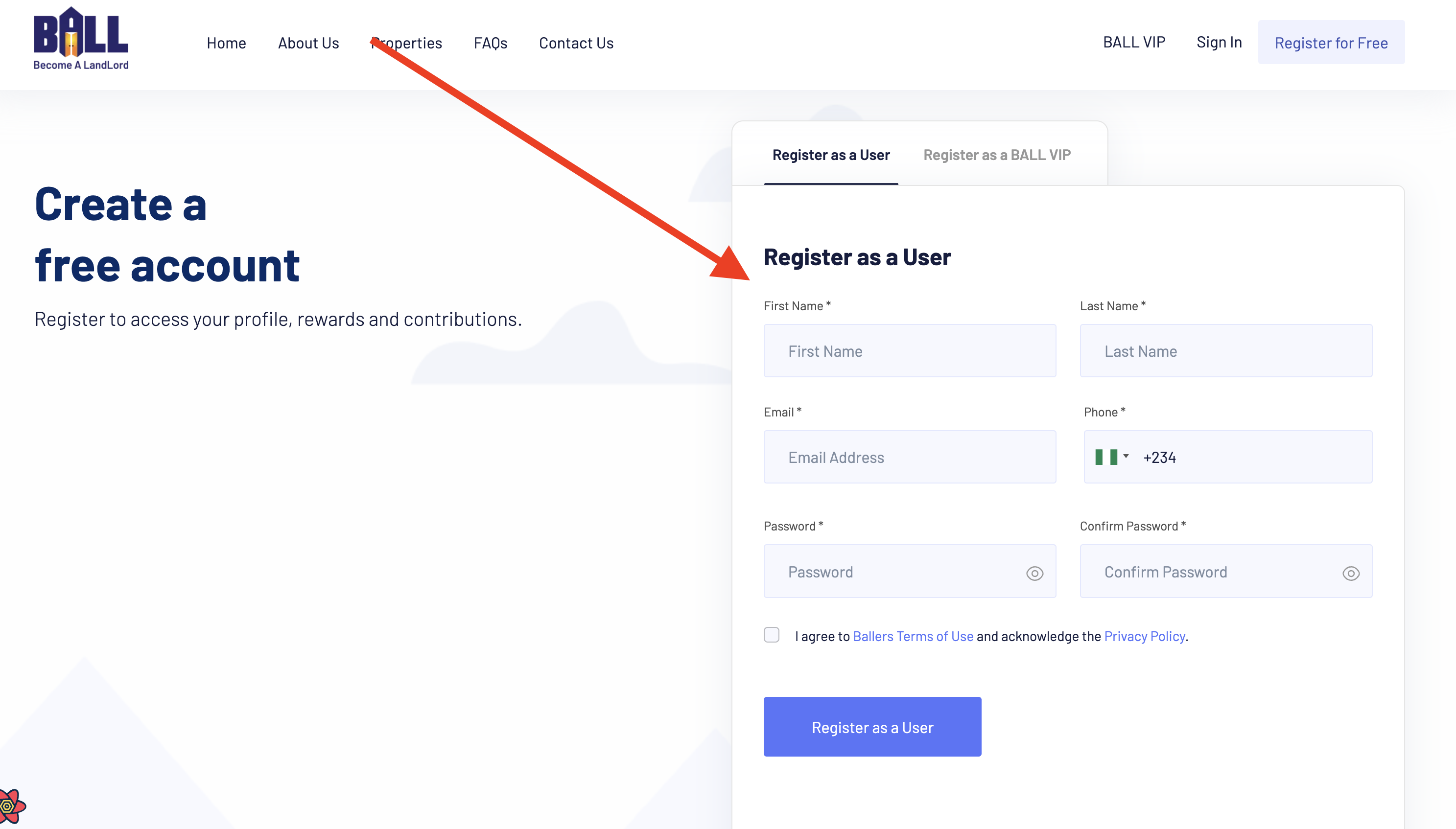Click the Nigerian flag icon in Phone field
This screenshot has width=1456, height=829.
point(1107,457)
